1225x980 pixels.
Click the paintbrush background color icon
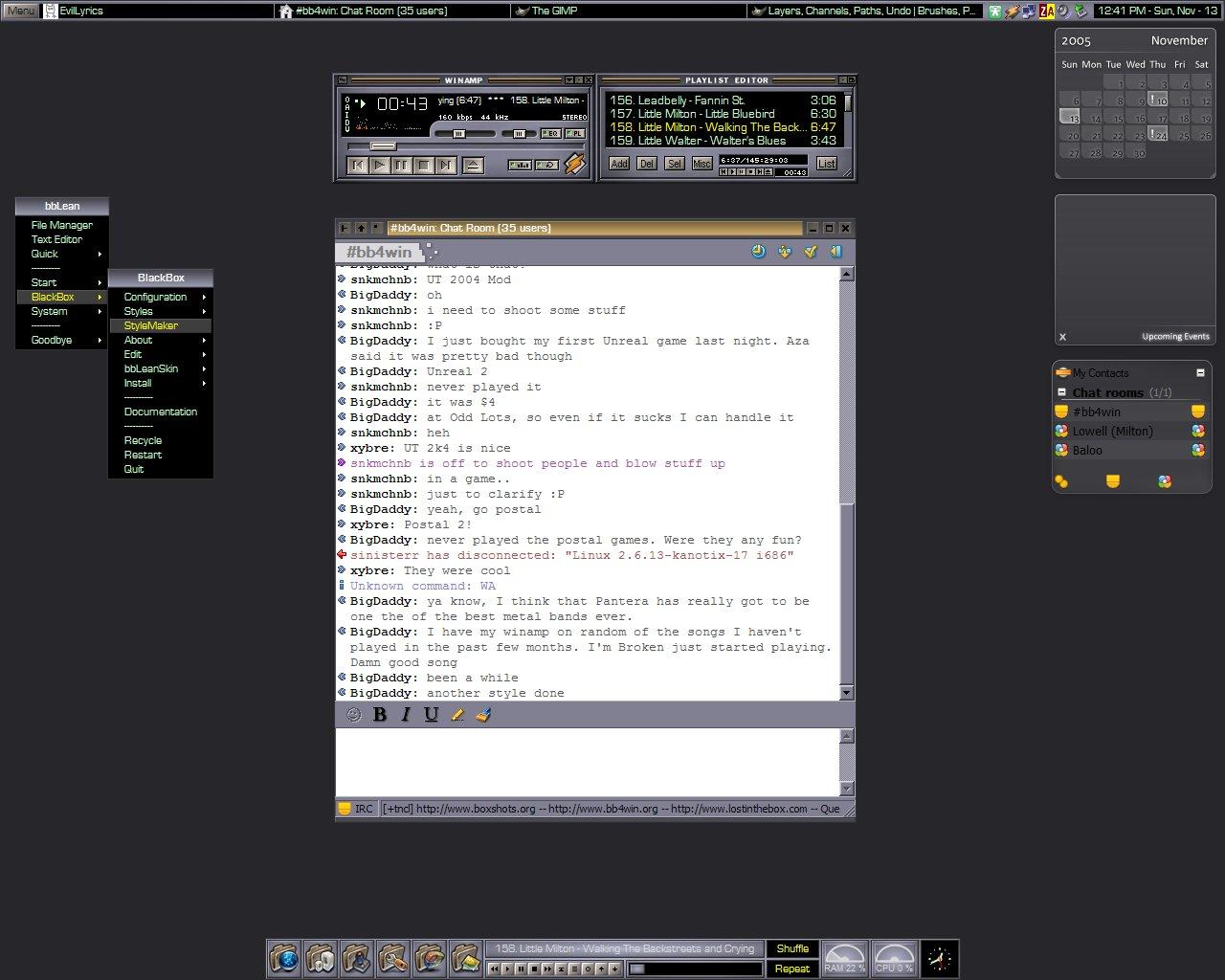pos(483,714)
